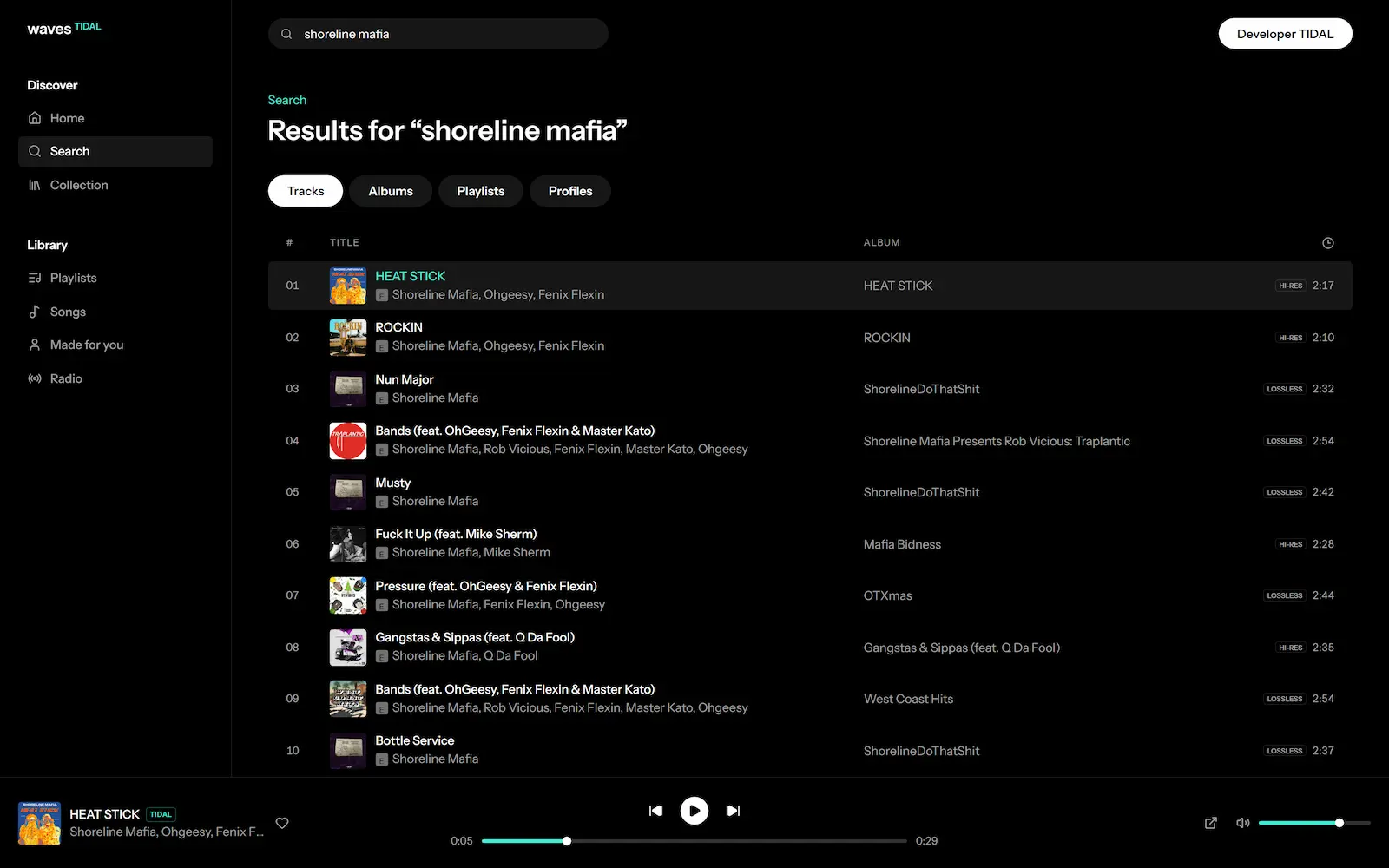
Task: Click the TIDAL badge in player bar
Action: (161, 814)
